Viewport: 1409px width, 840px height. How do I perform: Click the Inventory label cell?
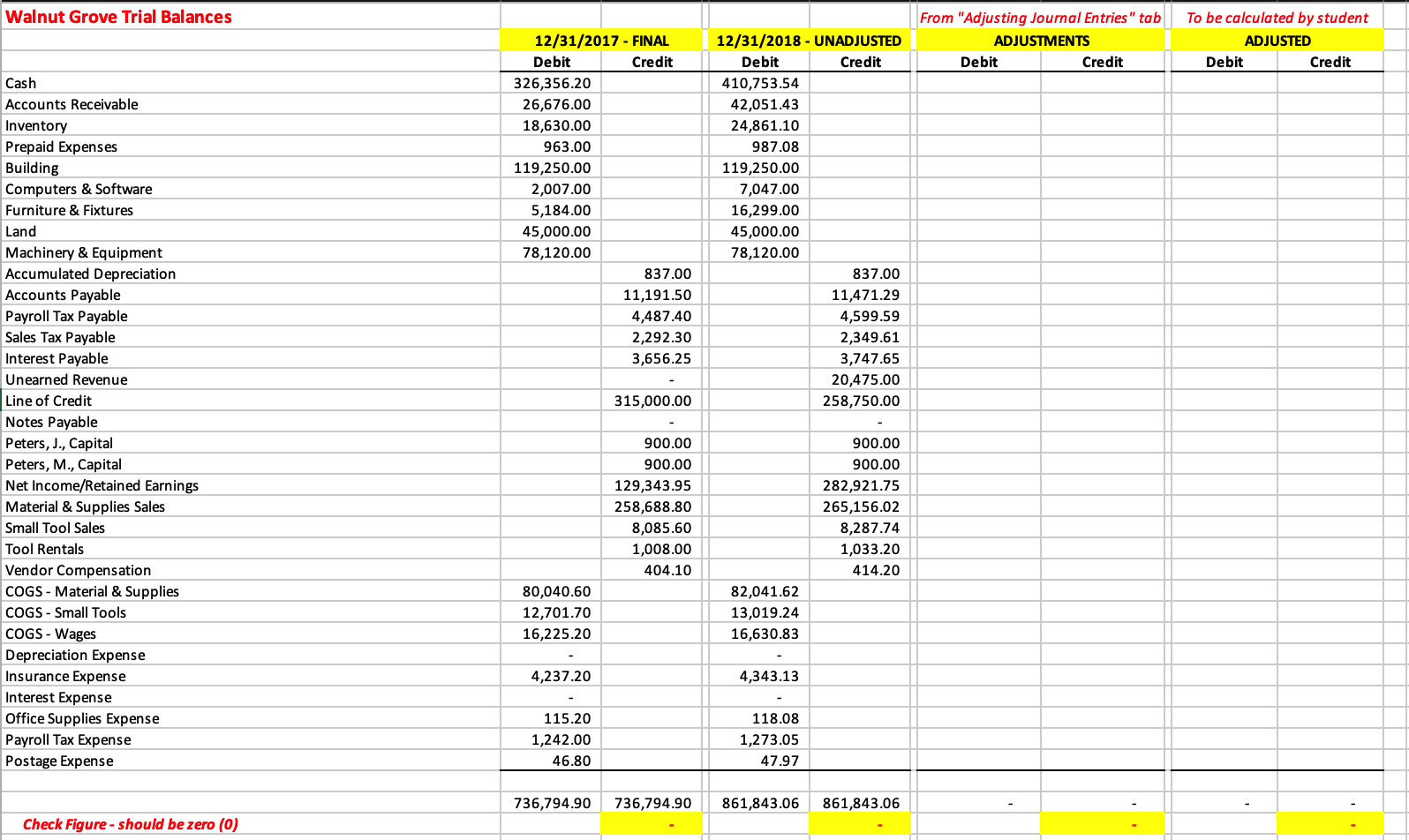click(x=251, y=125)
